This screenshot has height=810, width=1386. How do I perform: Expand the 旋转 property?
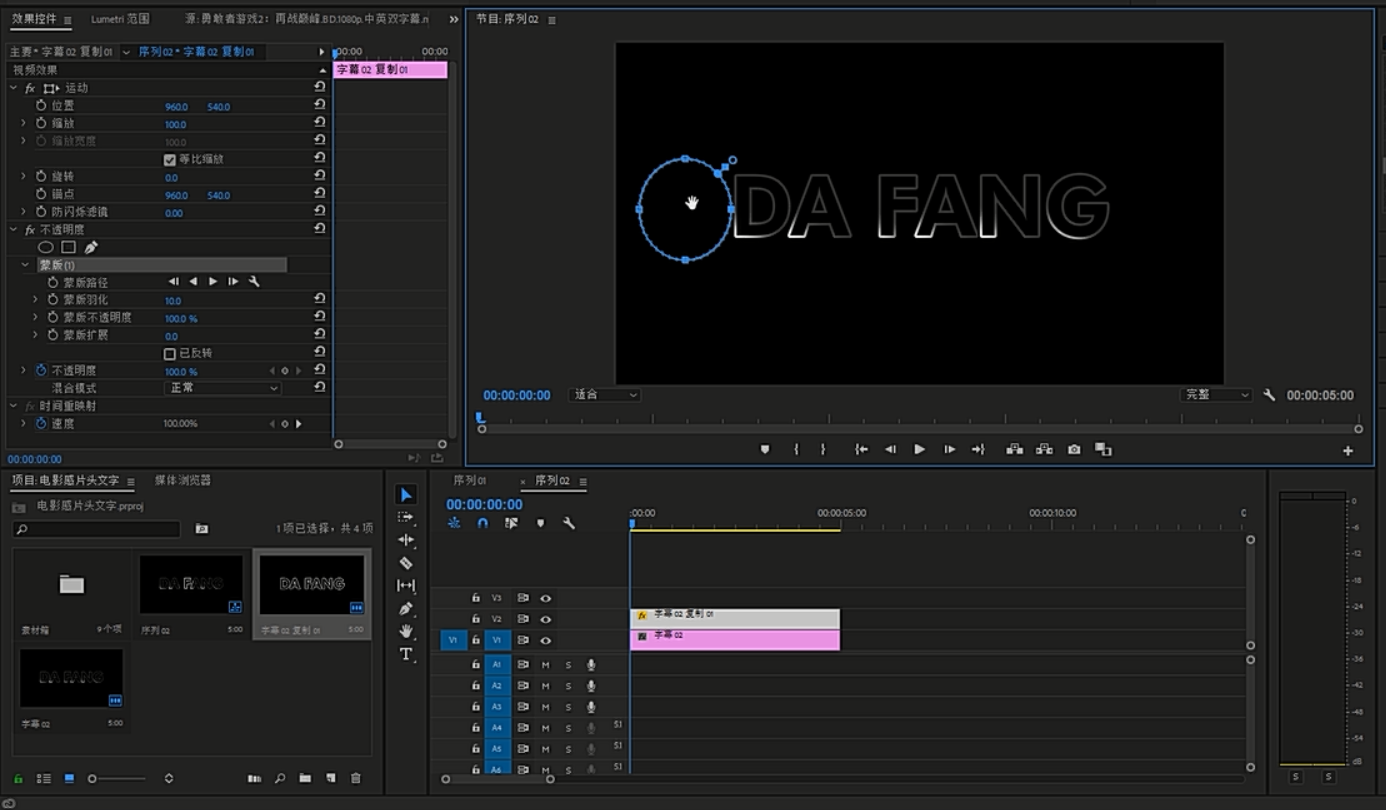24,177
